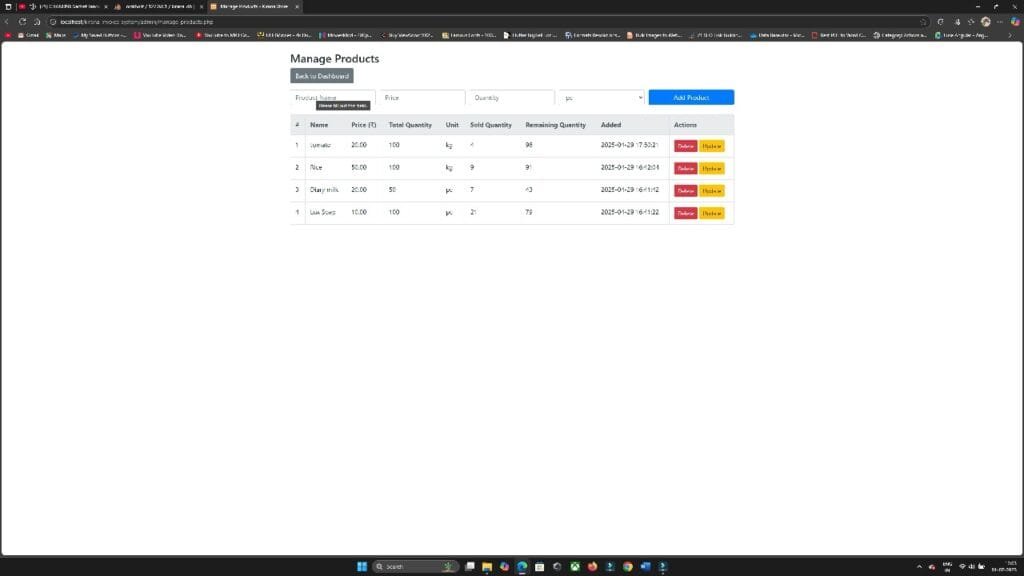Image resolution: width=1024 pixels, height=576 pixels.
Task: Click the Add Product button
Action: click(690, 97)
